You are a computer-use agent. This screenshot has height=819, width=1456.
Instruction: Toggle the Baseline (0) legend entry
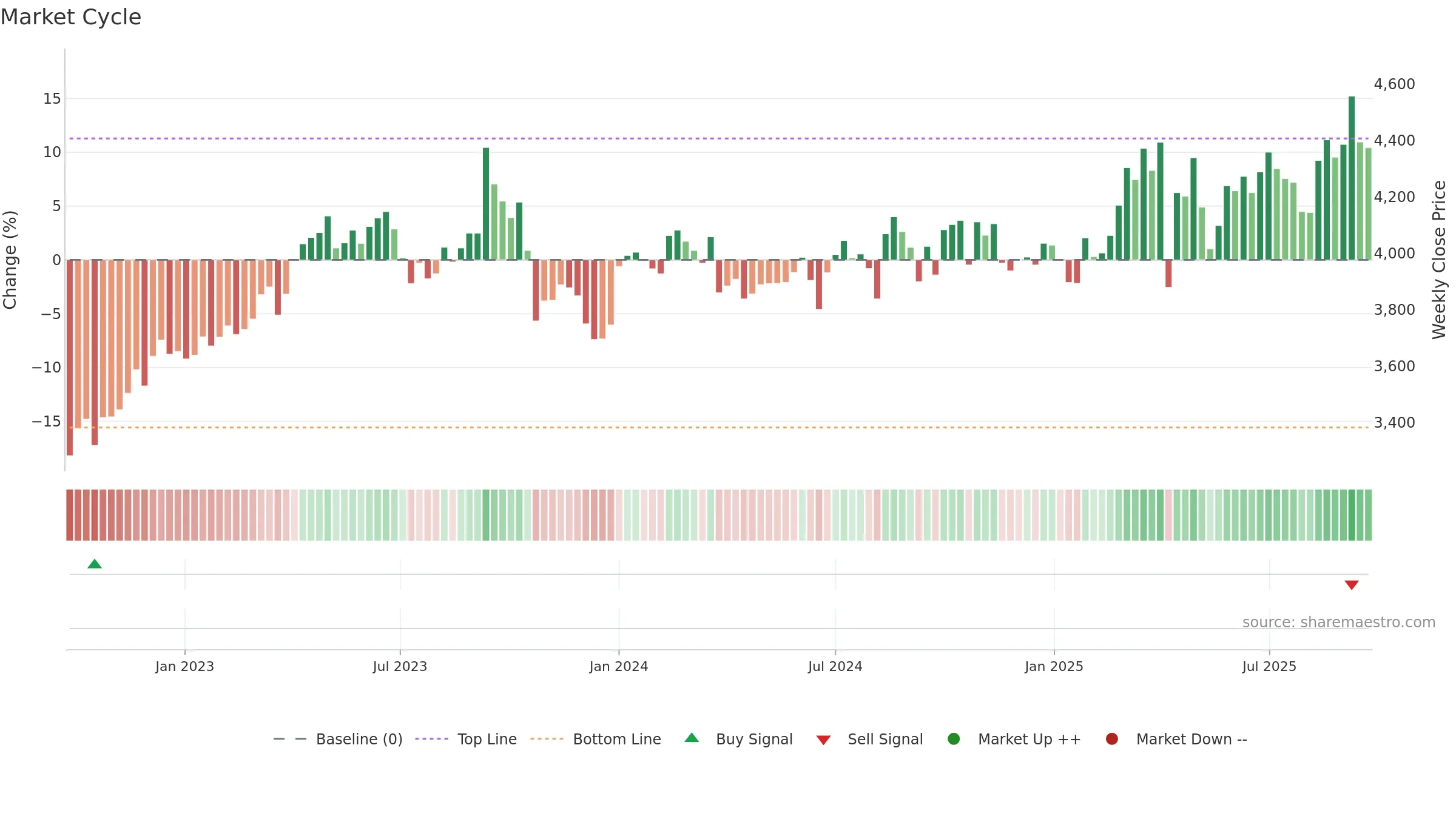click(x=338, y=739)
